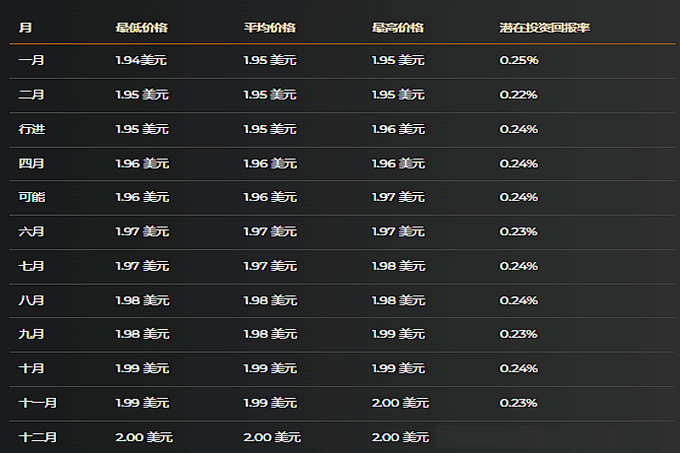Image resolution: width=680 pixels, height=453 pixels.
Task: Click the 十月 row label
Action: click(31, 369)
